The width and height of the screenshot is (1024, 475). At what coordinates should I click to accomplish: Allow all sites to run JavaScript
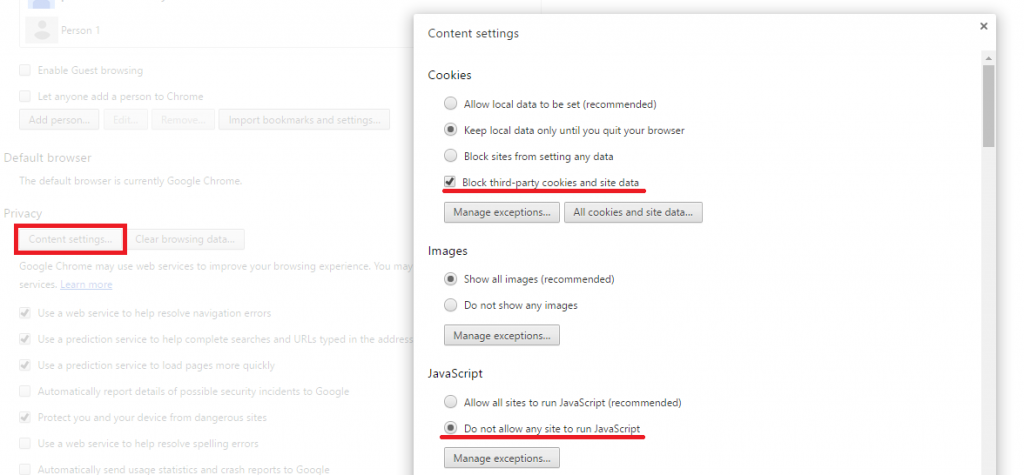(451, 402)
